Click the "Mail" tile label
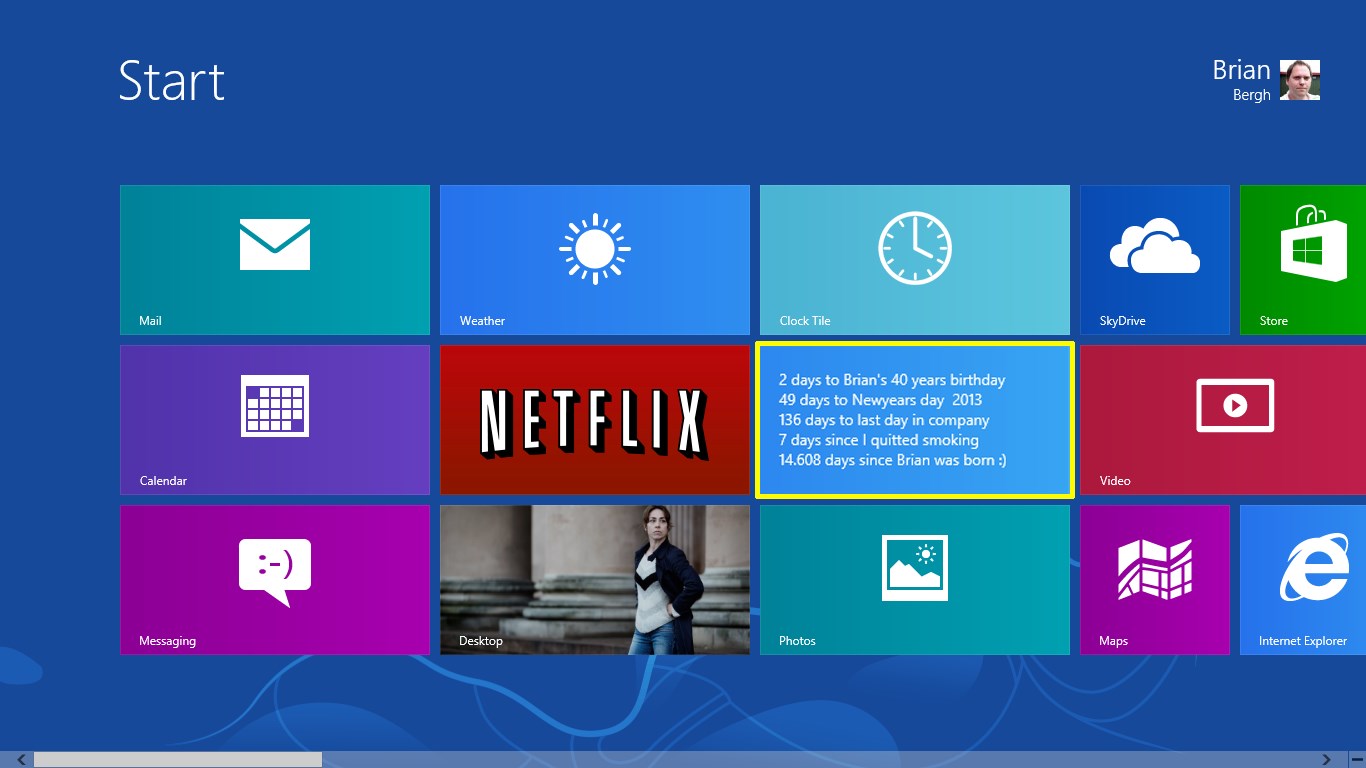The width and height of the screenshot is (1366, 768). coord(150,321)
